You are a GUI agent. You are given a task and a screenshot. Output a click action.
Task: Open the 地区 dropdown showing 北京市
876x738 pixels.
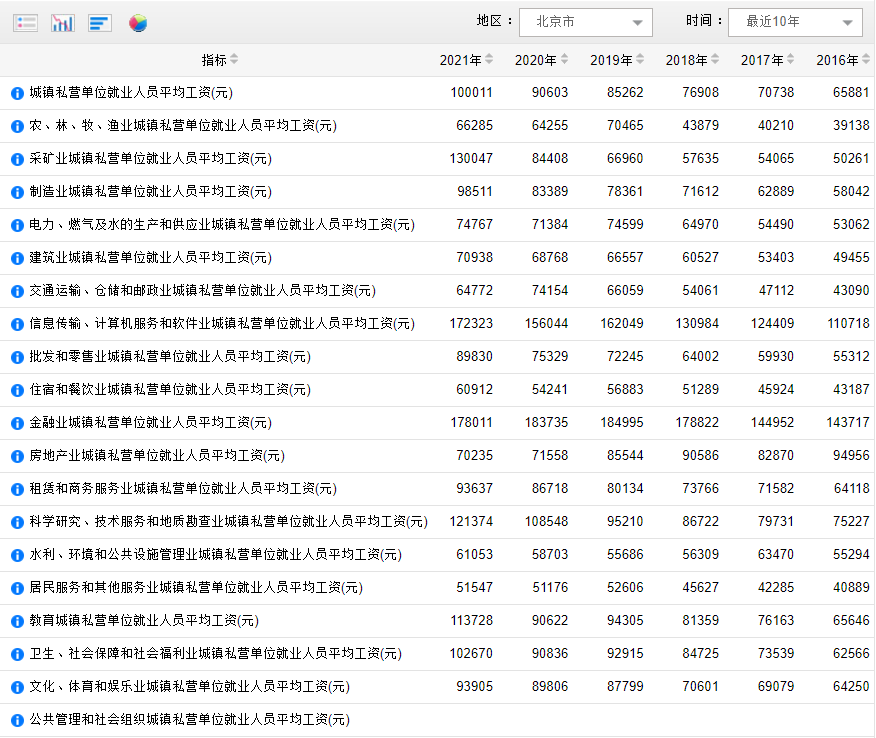(x=585, y=22)
